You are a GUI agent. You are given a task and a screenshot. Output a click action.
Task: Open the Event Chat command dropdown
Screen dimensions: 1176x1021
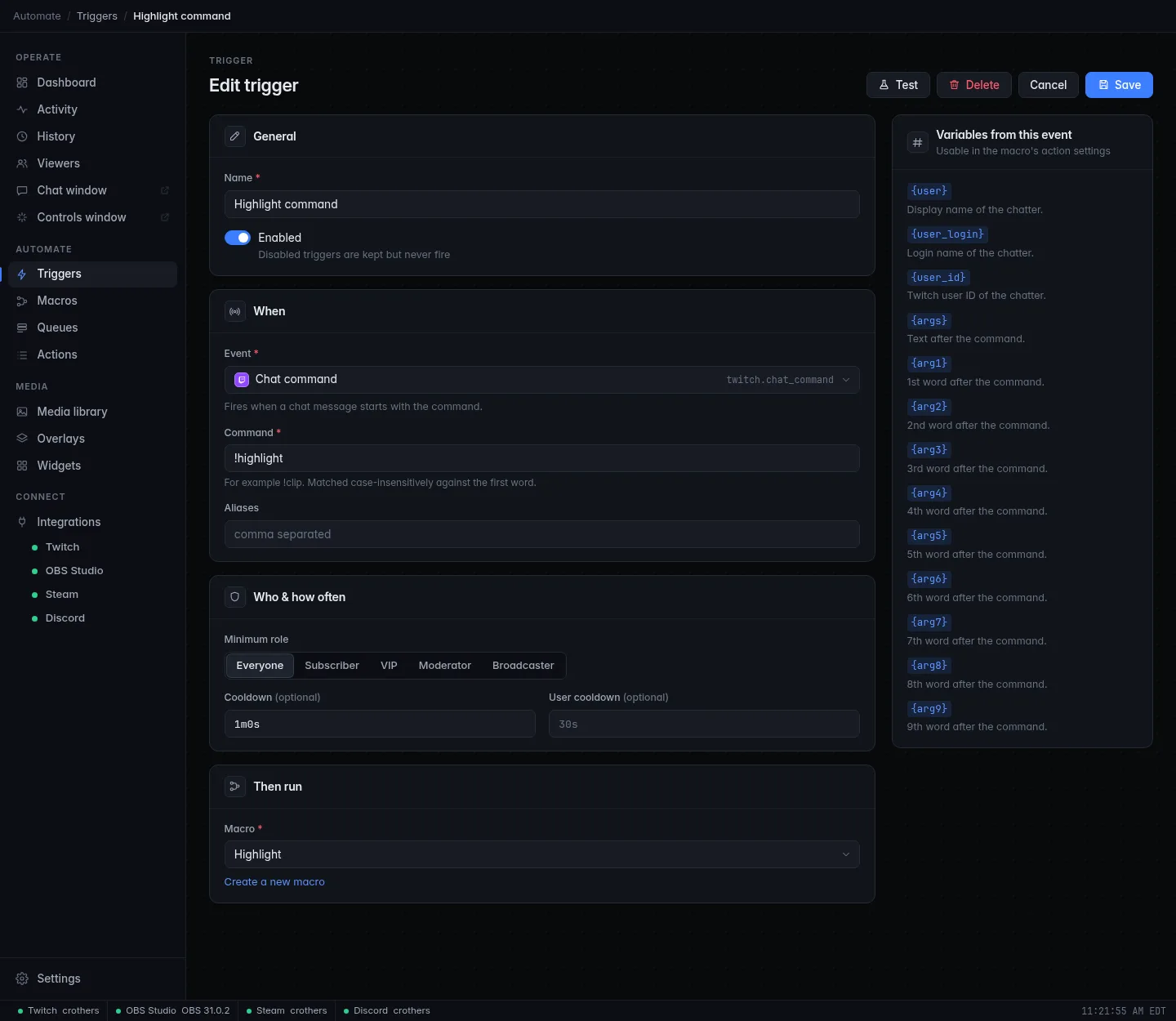(542, 380)
